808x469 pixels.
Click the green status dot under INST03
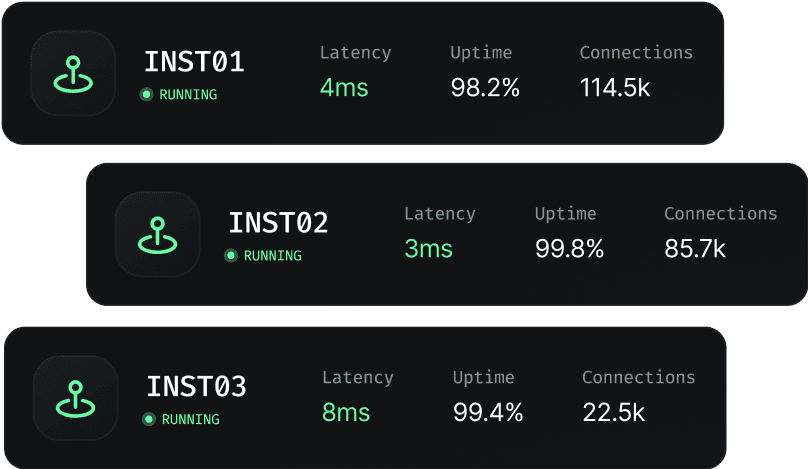coord(149,420)
